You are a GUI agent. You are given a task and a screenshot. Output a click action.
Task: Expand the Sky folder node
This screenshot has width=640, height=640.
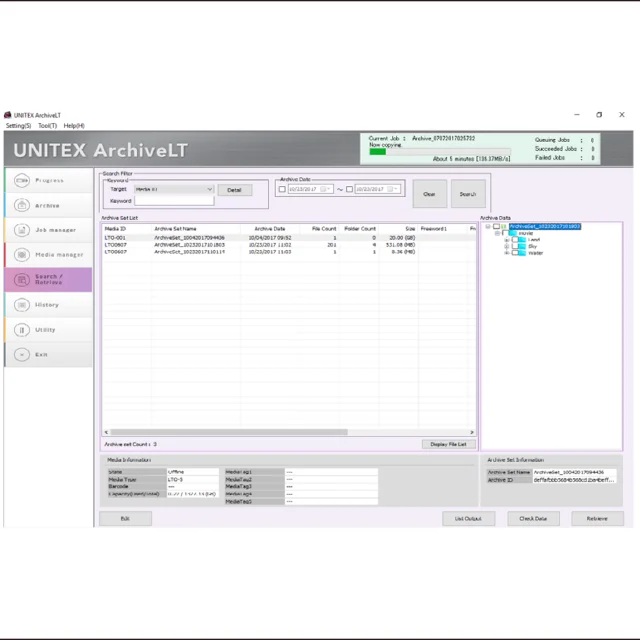tap(507, 246)
